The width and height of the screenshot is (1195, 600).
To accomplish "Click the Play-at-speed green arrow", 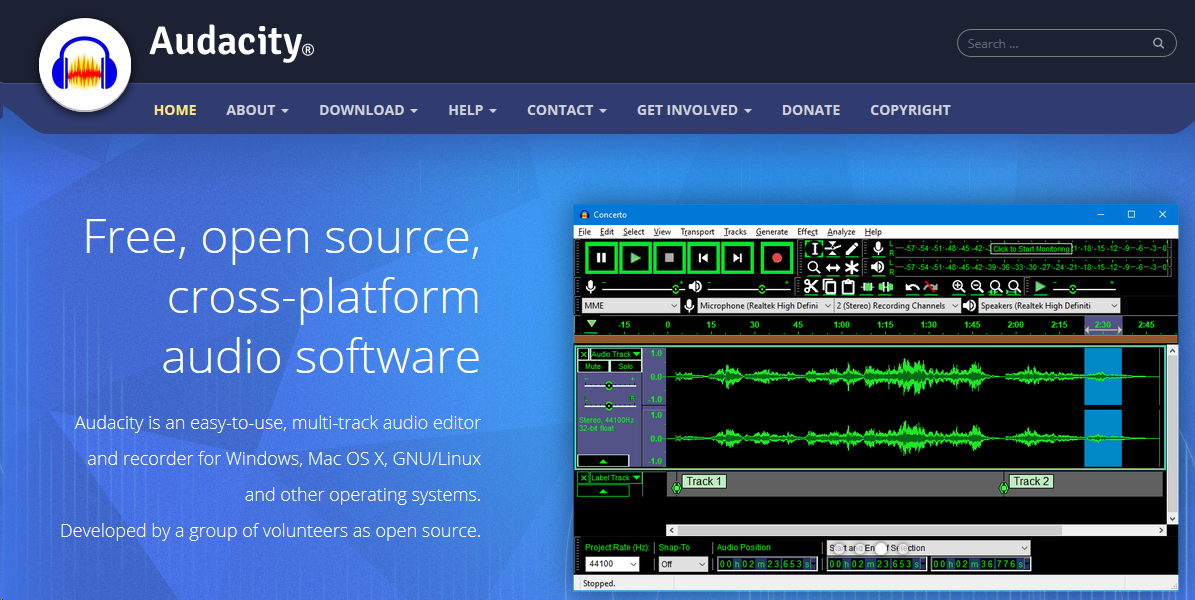I will 1040,287.
